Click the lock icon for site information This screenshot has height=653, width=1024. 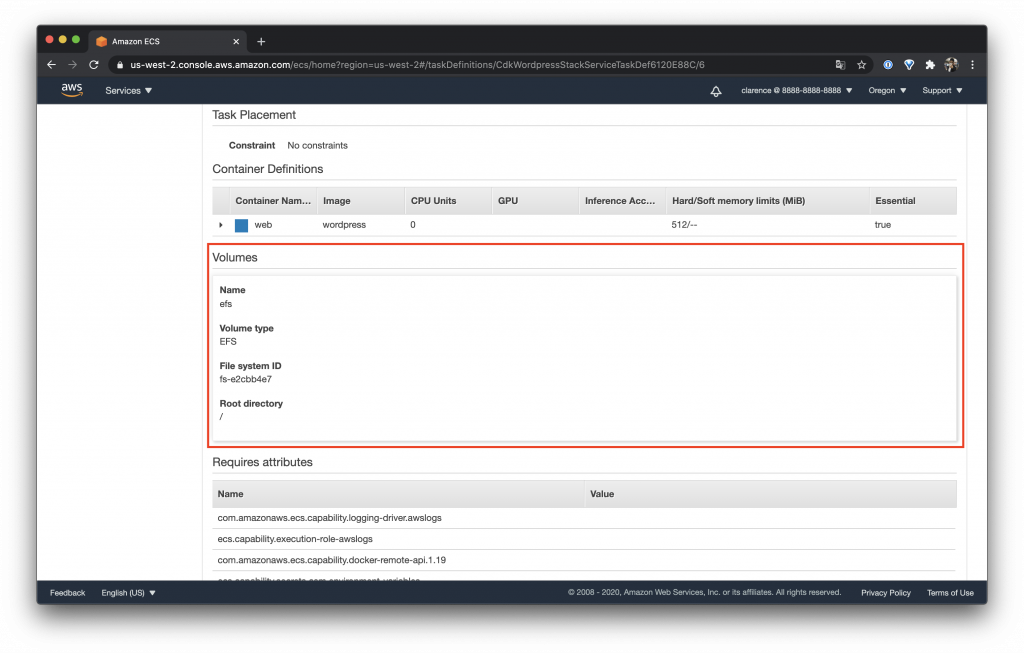[x=120, y=65]
